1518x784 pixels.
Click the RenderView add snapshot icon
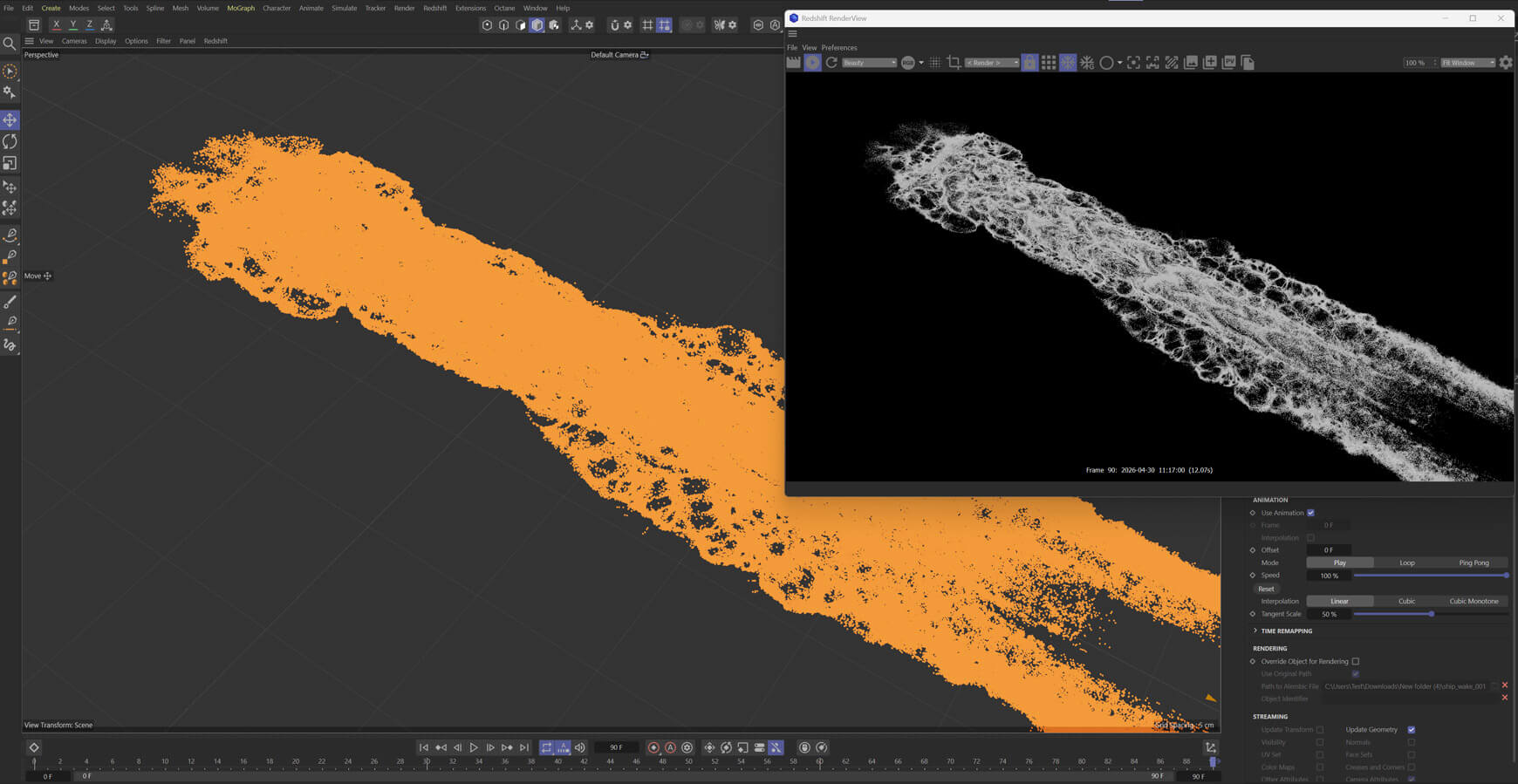point(1210,63)
